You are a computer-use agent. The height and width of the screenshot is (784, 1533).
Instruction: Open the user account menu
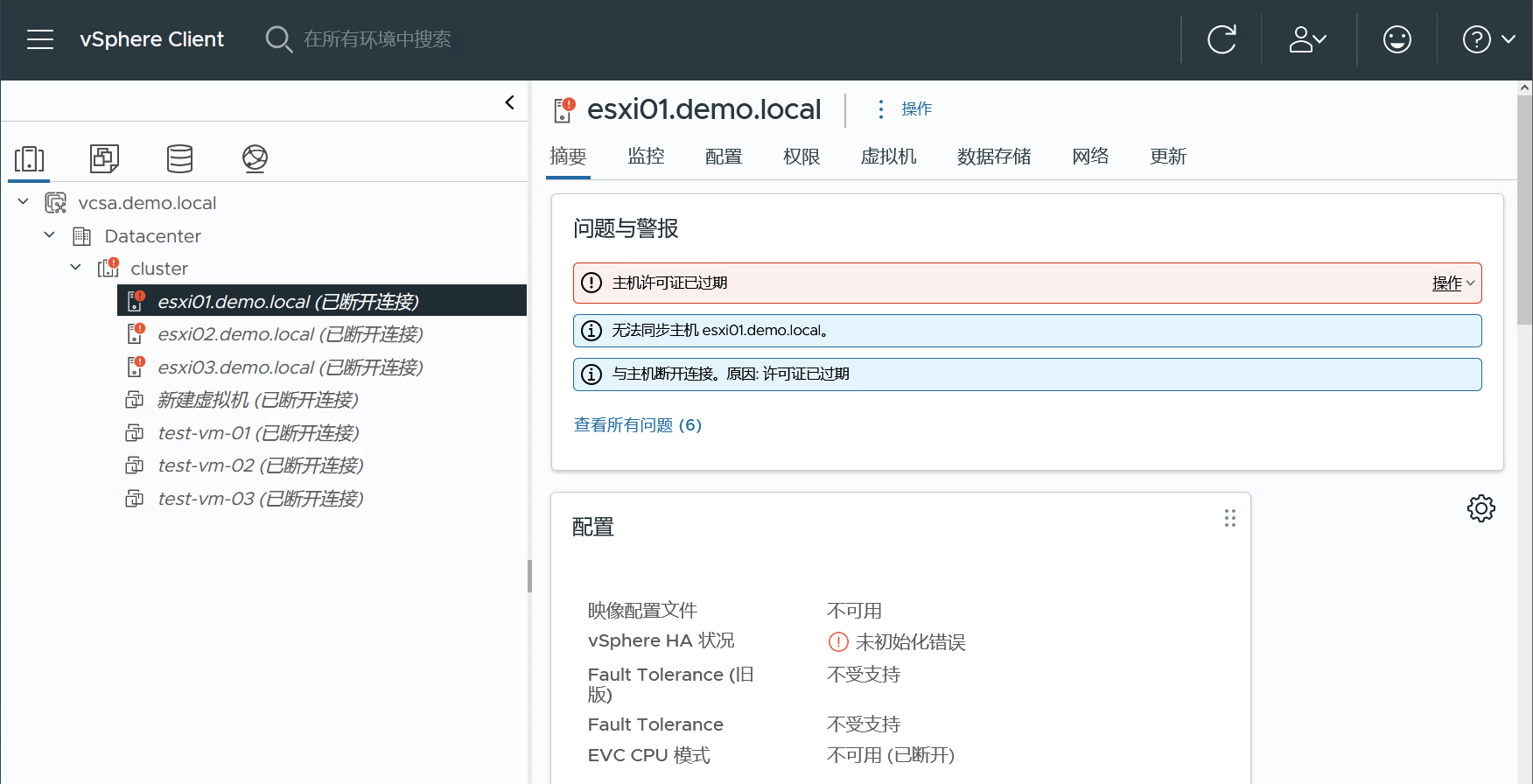(1308, 39)
